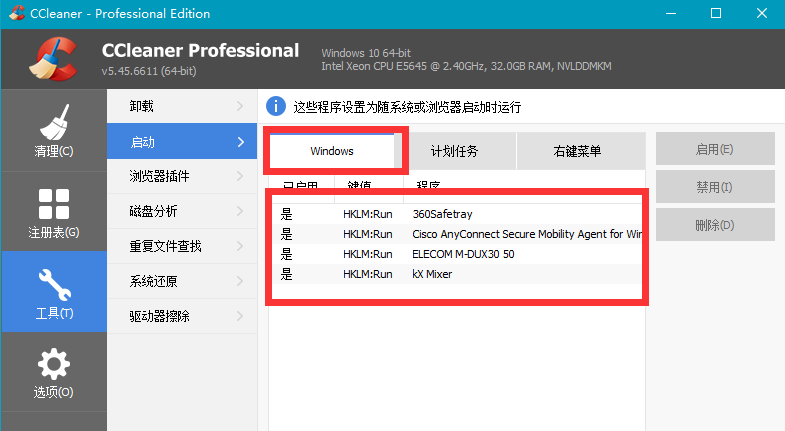This screenshot has height=431, width=785.
Task: Click the CCleaner logo in header
Action: [54, 59]
